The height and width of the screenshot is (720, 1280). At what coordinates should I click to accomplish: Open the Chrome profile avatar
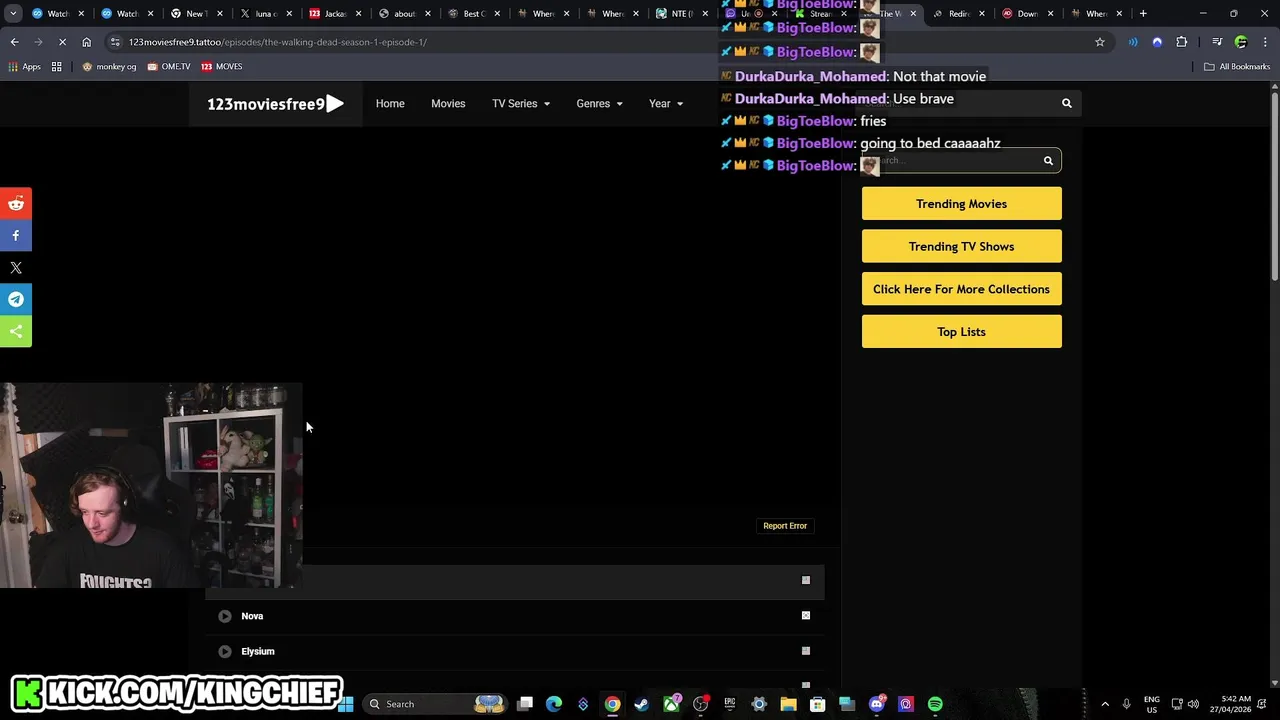1241,42
